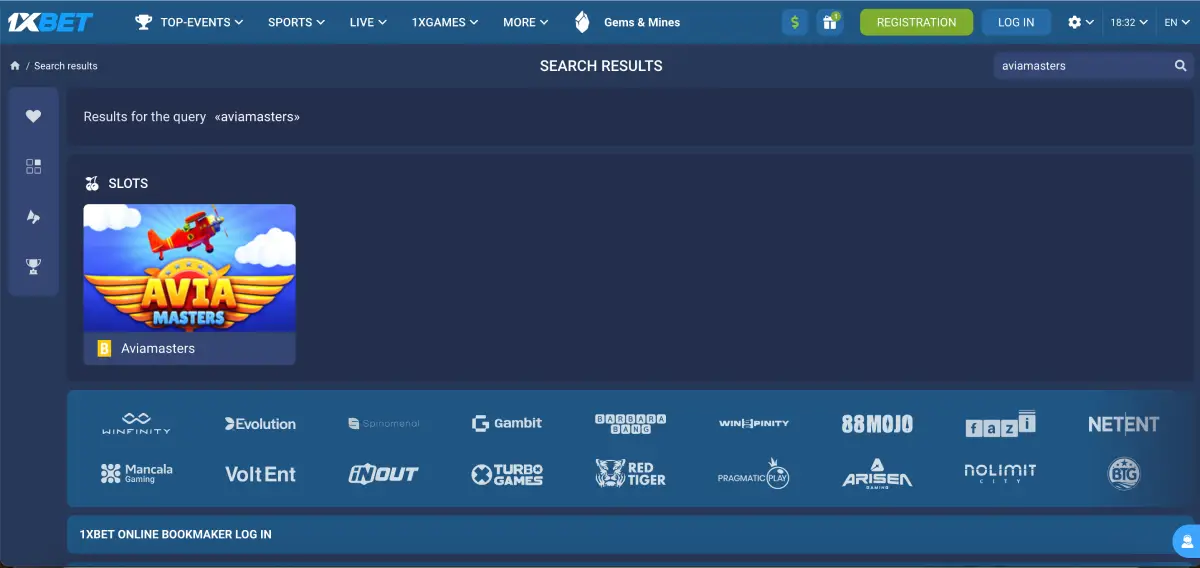Select the Gambit provider logo
This screenshot has height=568, width=1200.
coord(507,423)
